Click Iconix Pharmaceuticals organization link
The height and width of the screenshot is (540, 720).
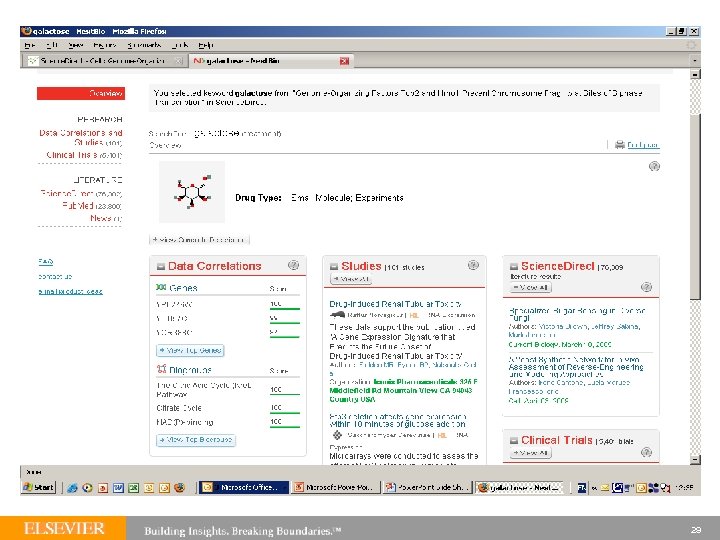tap(403, 390)
